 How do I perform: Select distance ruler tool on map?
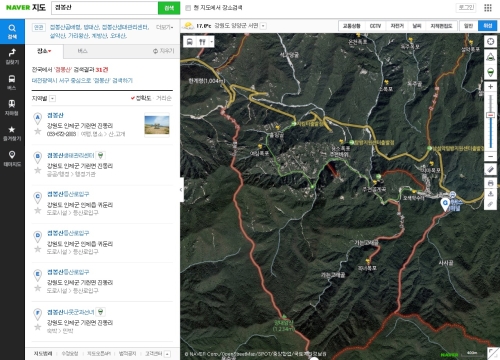(x=490, y=170)
